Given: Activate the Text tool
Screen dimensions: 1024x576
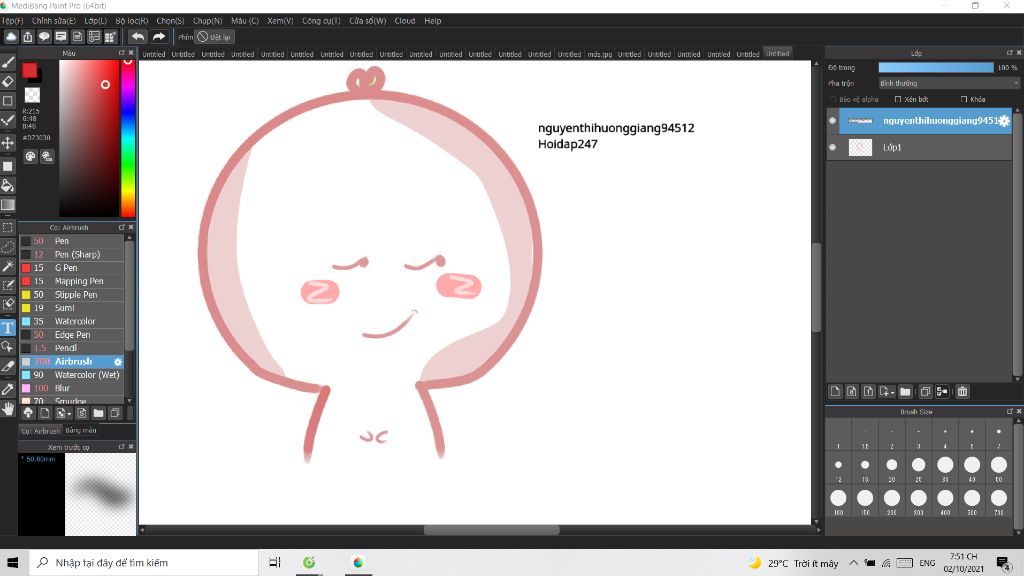Looking at the screenshot, I should click(x=8, y=327).
